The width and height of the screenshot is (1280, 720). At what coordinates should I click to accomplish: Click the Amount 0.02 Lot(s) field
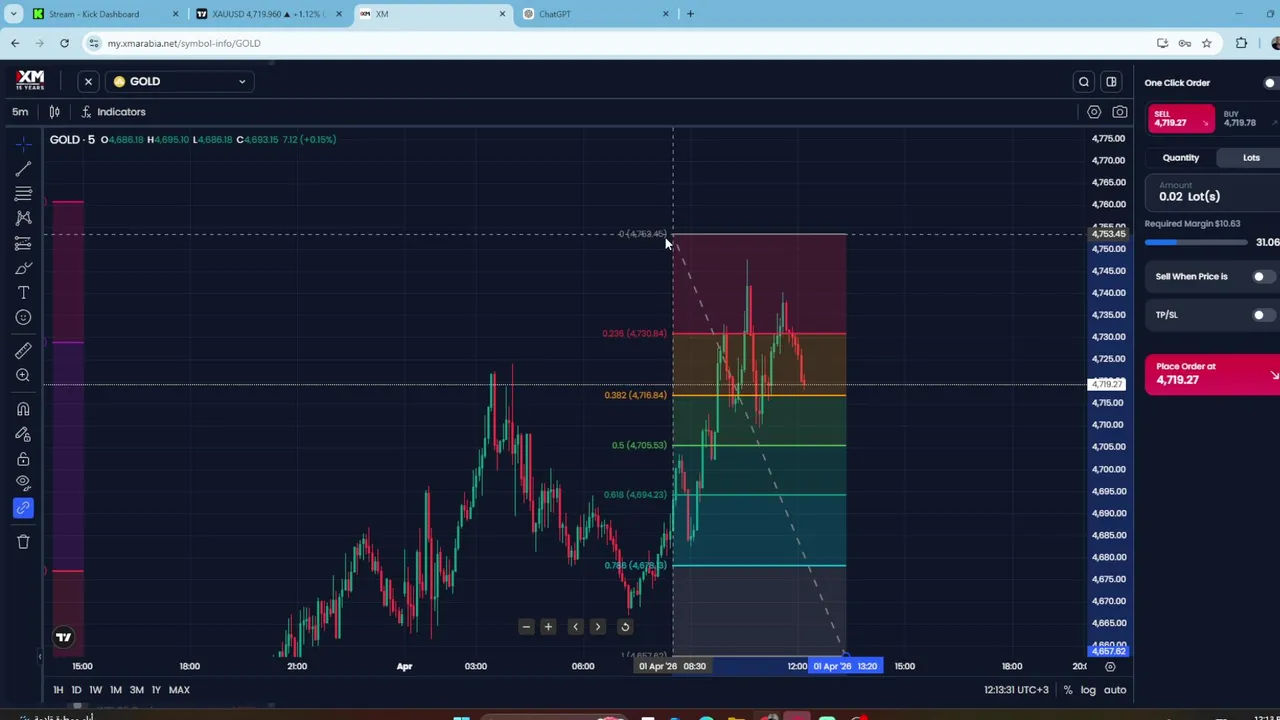[x=1212, y=192]
